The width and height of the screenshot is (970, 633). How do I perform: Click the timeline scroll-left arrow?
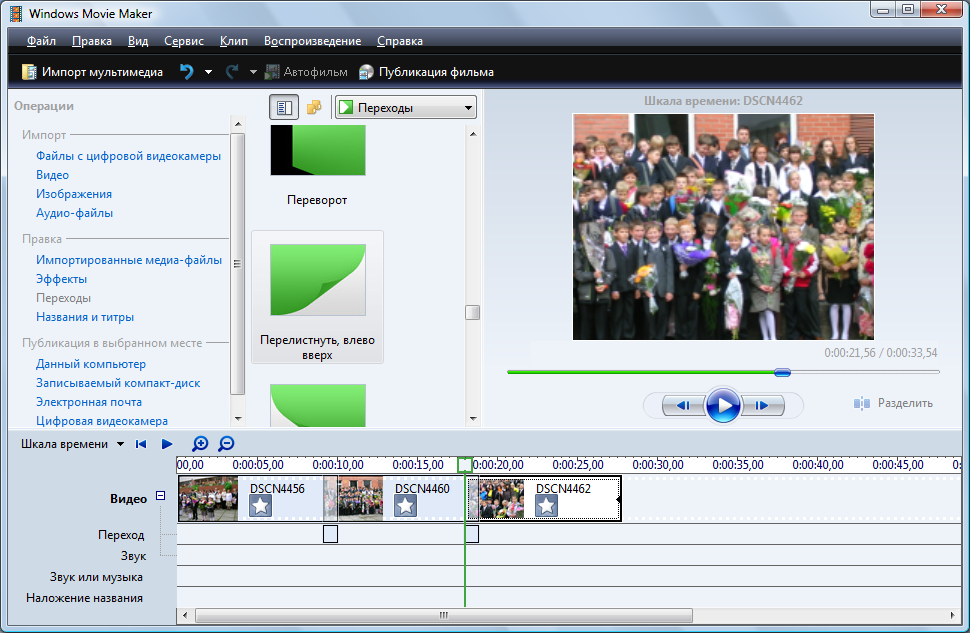[184, 615]
